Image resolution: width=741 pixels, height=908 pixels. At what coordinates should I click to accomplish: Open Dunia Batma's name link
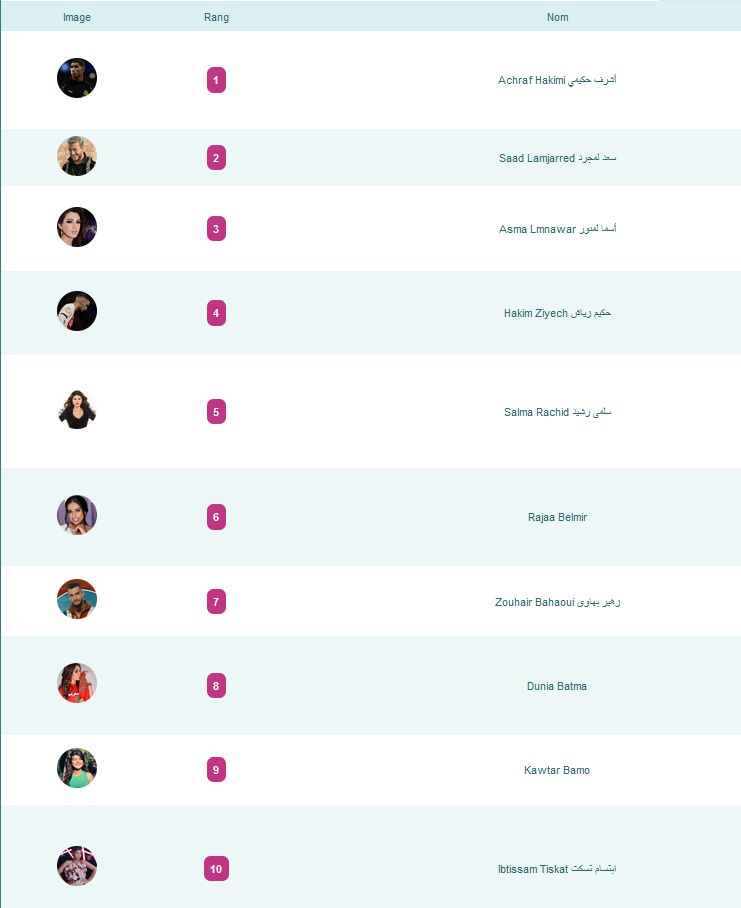coord(557,686)
